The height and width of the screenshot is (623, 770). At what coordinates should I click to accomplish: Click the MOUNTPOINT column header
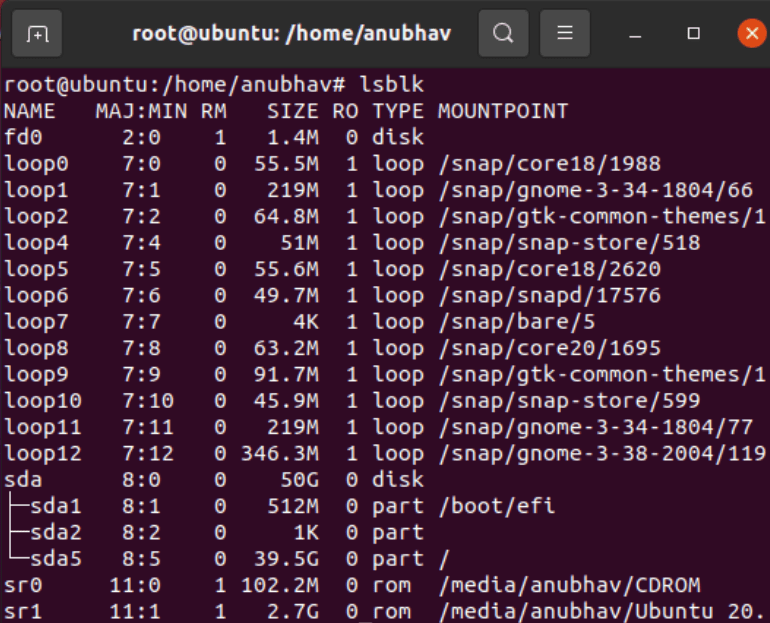(503, 111)
